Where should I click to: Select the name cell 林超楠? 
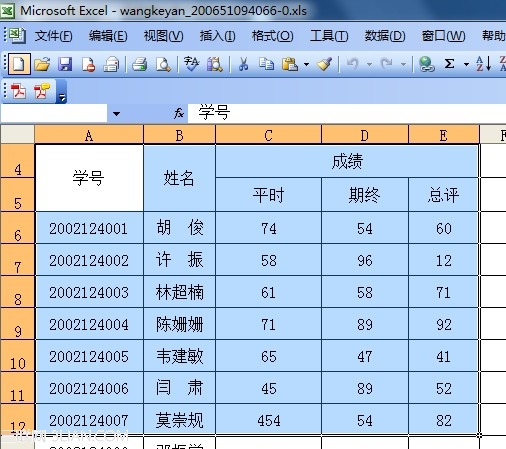coord(179,292)
